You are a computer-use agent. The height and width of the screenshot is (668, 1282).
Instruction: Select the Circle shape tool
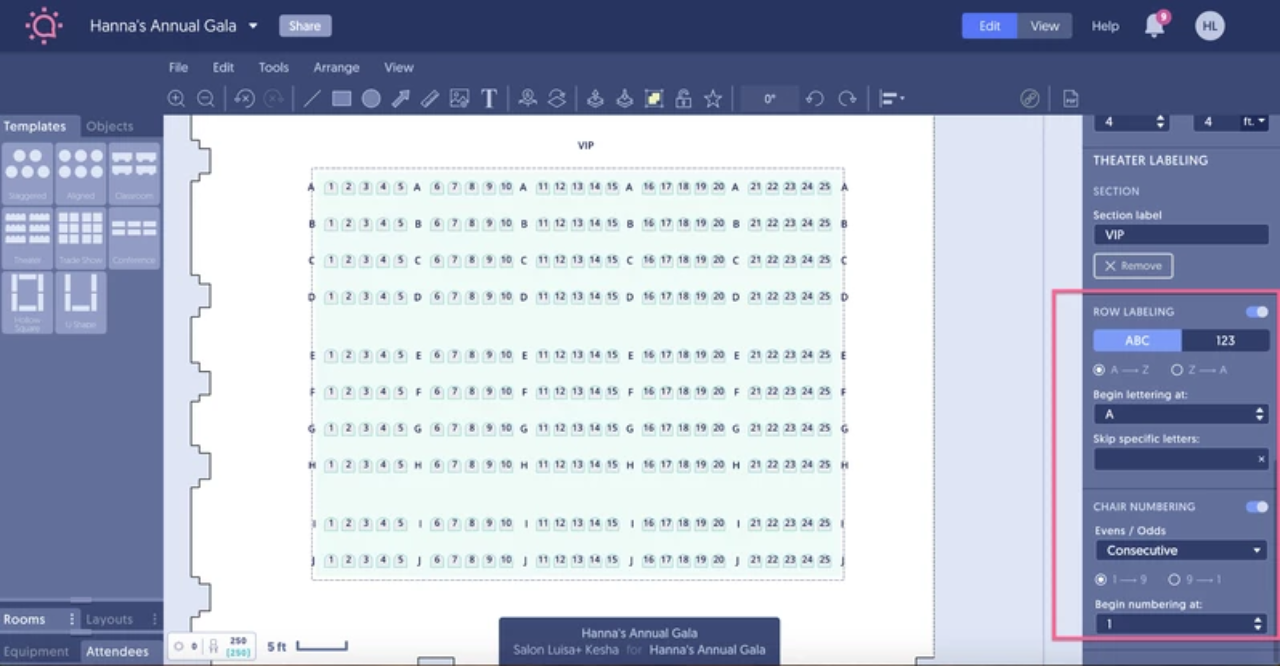[370, 97]
